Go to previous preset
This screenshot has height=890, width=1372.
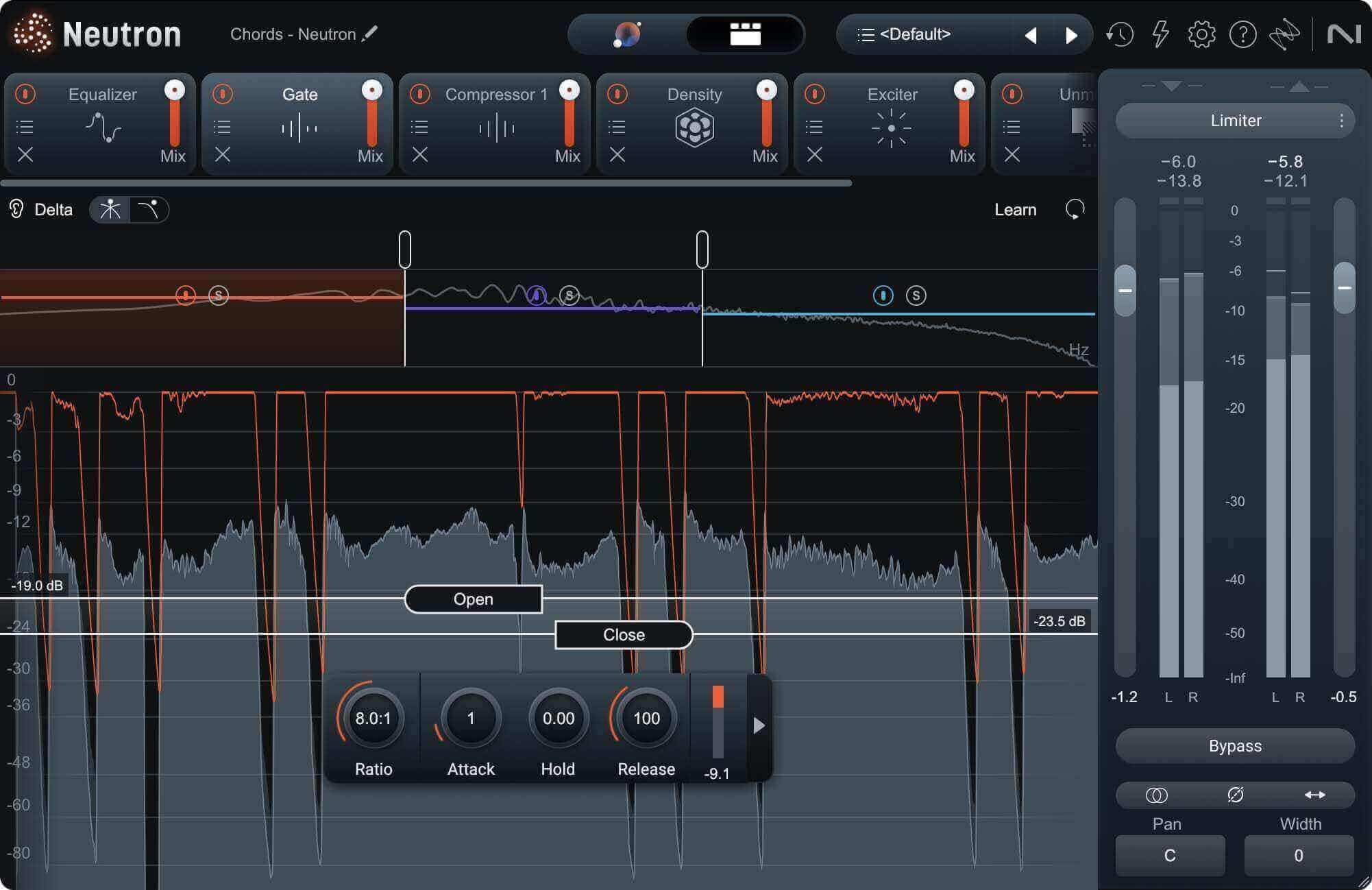[x=1031, y=35]
